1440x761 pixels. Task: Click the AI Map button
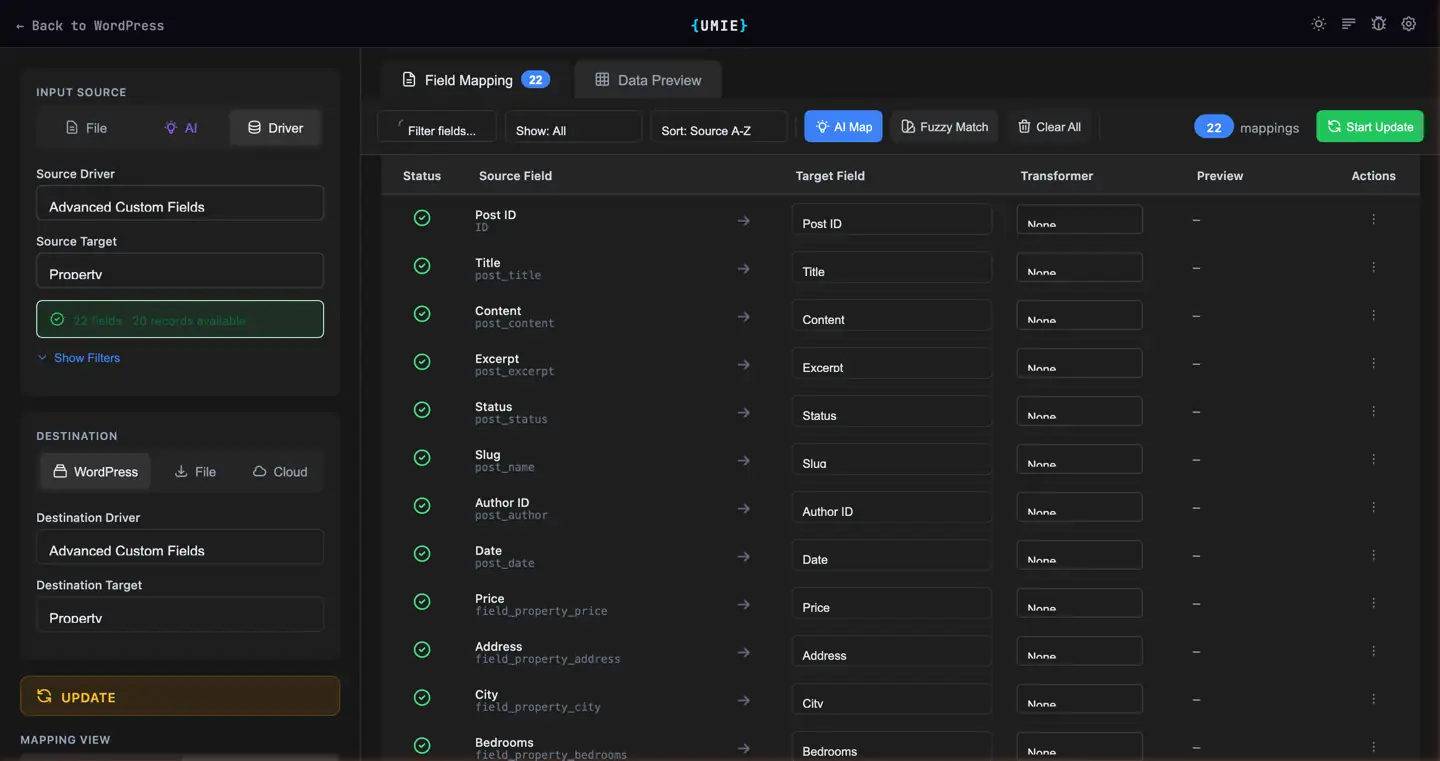(844, 127)
